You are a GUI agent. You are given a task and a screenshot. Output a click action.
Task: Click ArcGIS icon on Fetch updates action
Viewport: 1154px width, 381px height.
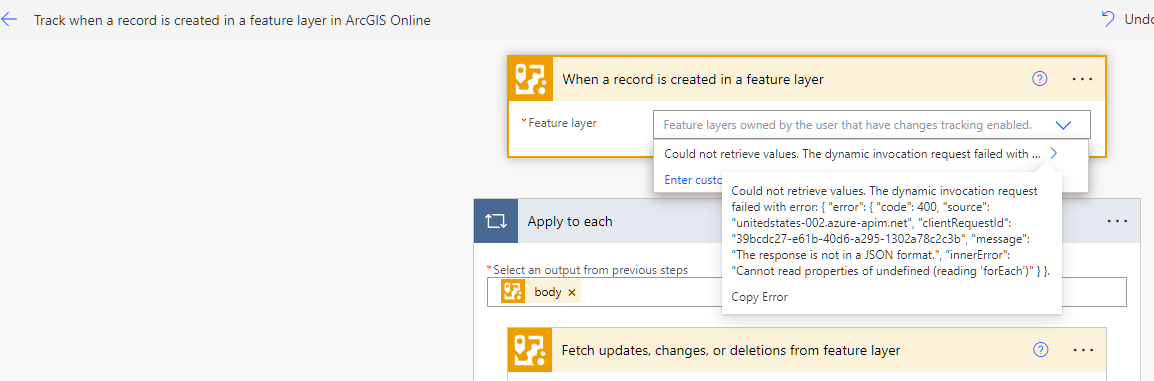529,350
